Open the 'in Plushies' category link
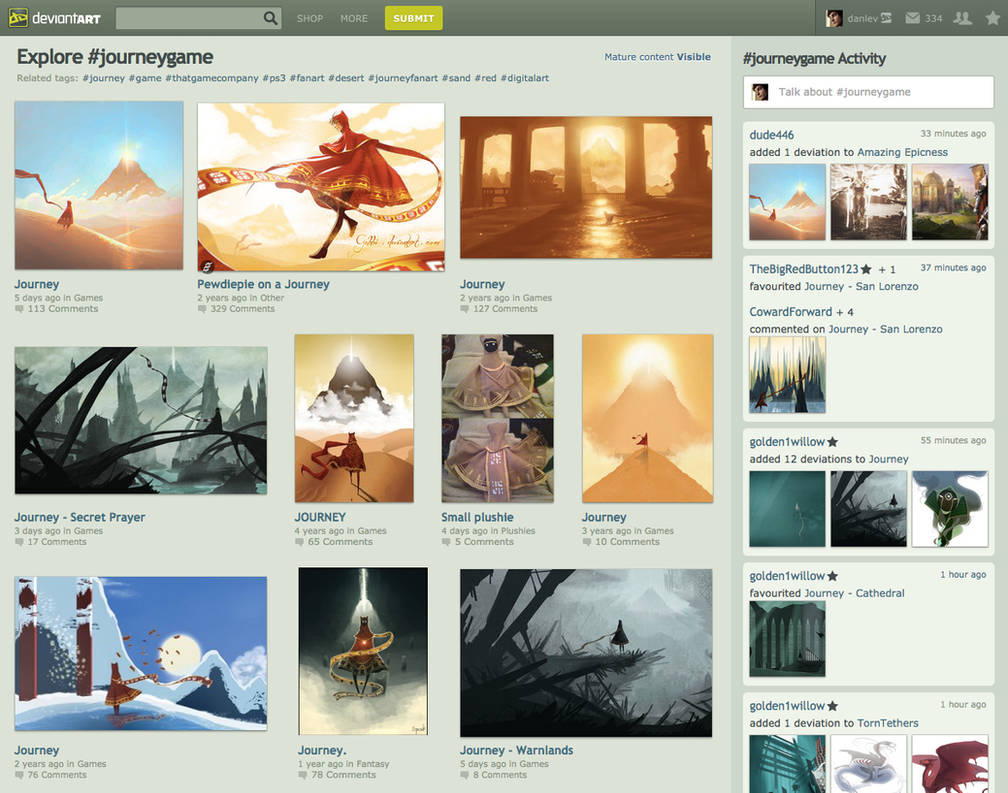 [512, 531]
